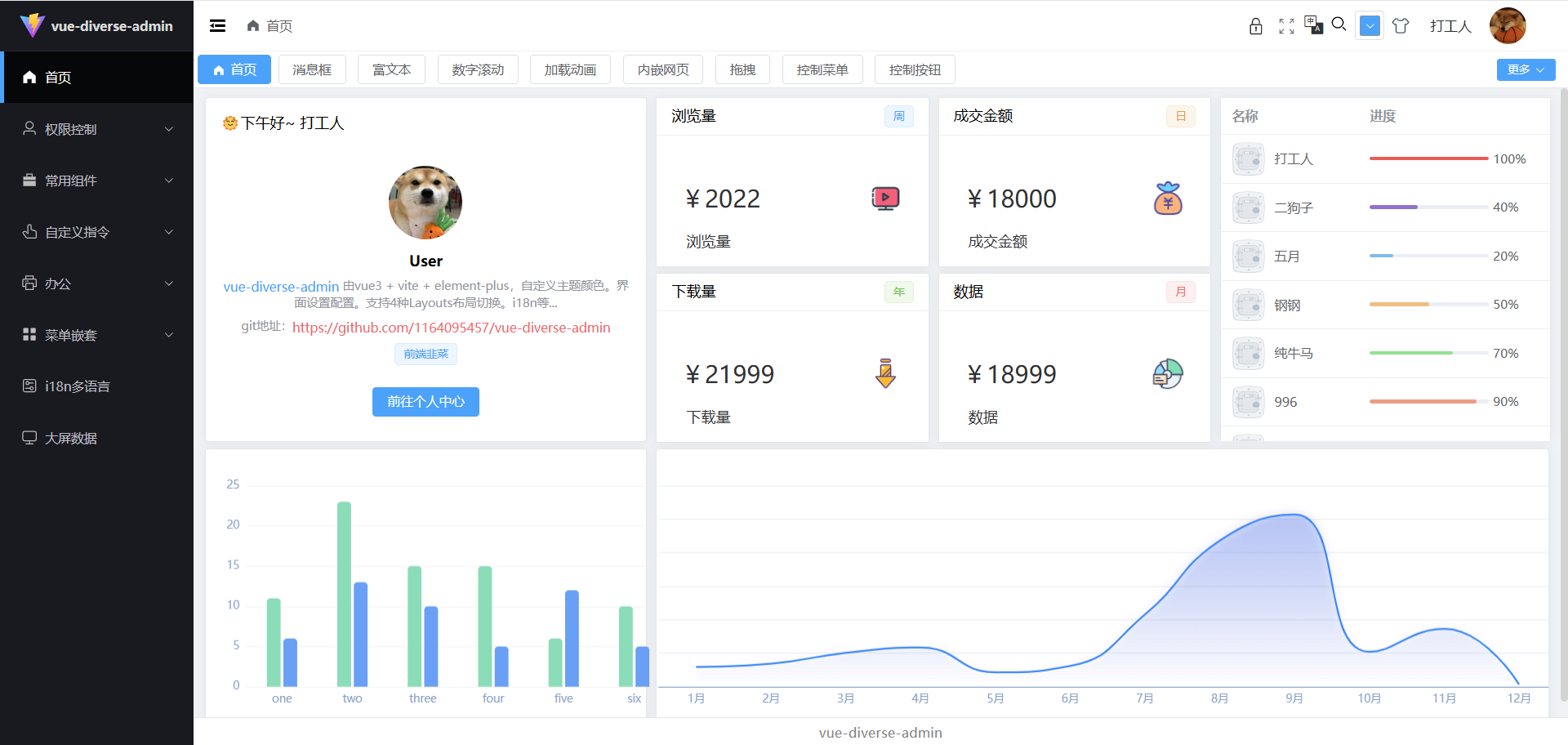Enter fullscreen via the expand icon
Viewport: 1568px width, 745px height.
point(1286,26)
